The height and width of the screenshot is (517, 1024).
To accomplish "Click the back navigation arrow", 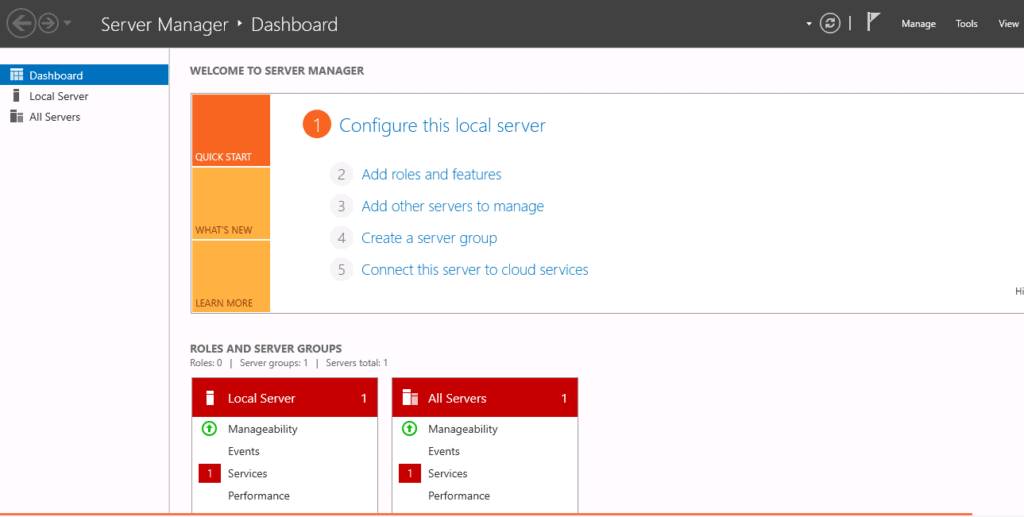I will (21, 24).
